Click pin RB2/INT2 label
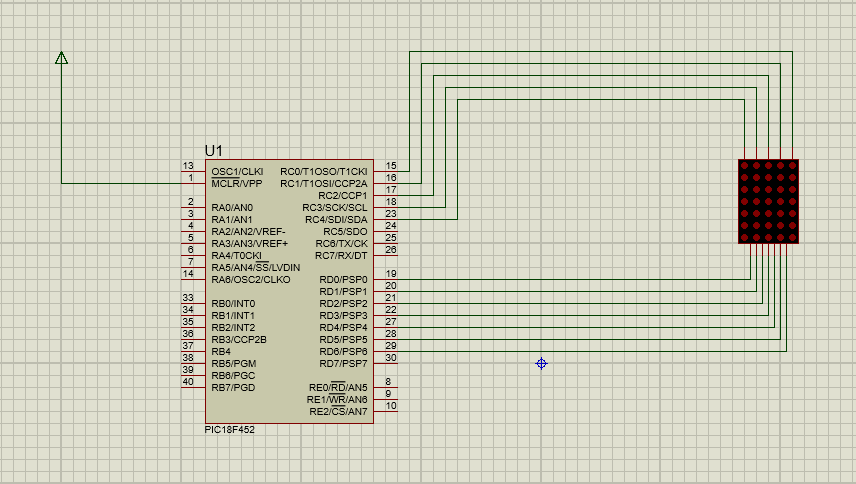The height and width of the screenshot is (484, 856). coord(233,327)
